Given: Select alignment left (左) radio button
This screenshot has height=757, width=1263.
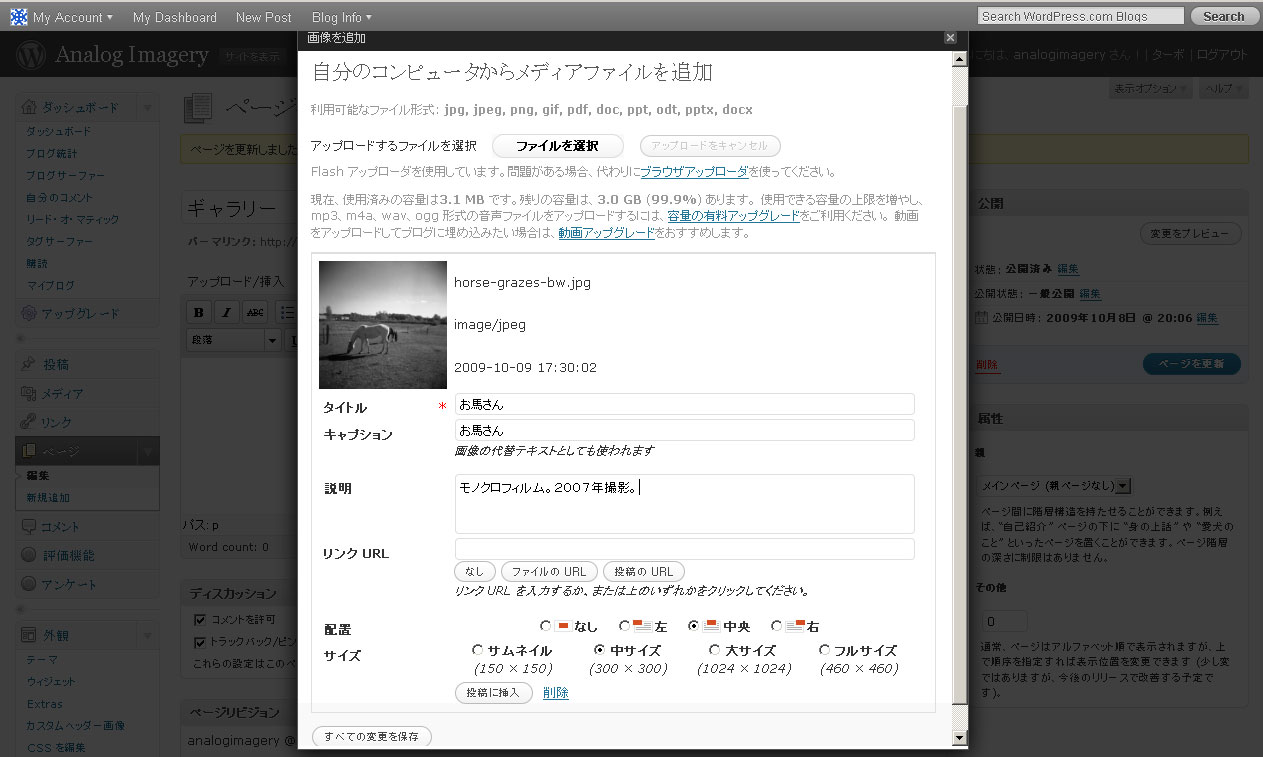Looking at the screenshot, I should pyautogui.click(x=624, y=626).
